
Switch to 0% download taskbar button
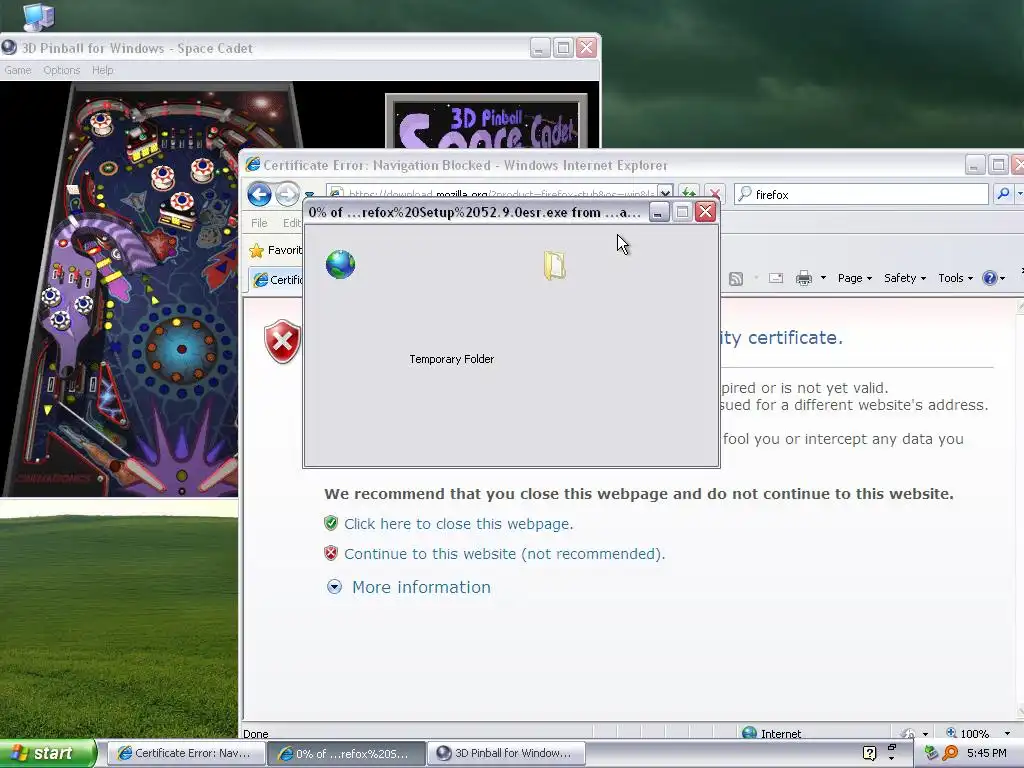(x=346, y=754)
